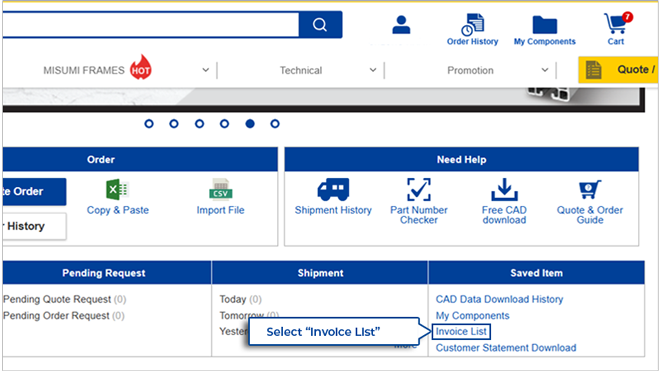This screenshot has width=660, height=371.
Task: Click the Need Help panel header
Action: point(461,159)
